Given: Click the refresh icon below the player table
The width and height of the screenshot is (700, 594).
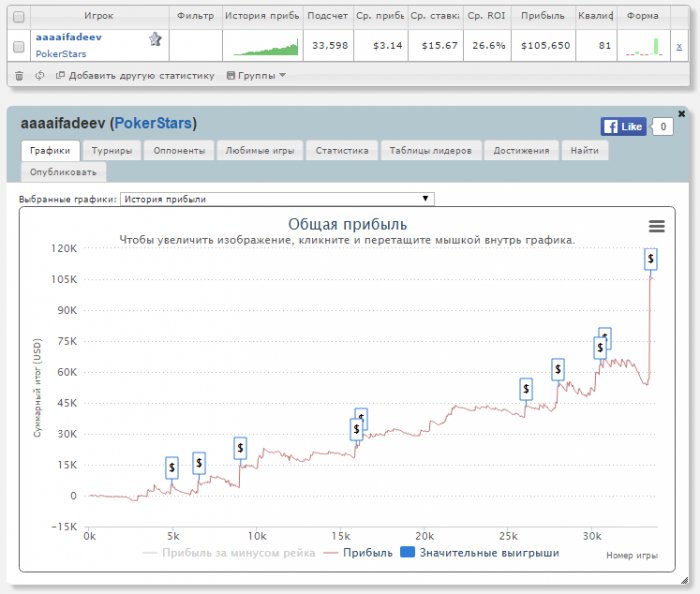Looking at the screenshot, I should [x=39, y=75].
